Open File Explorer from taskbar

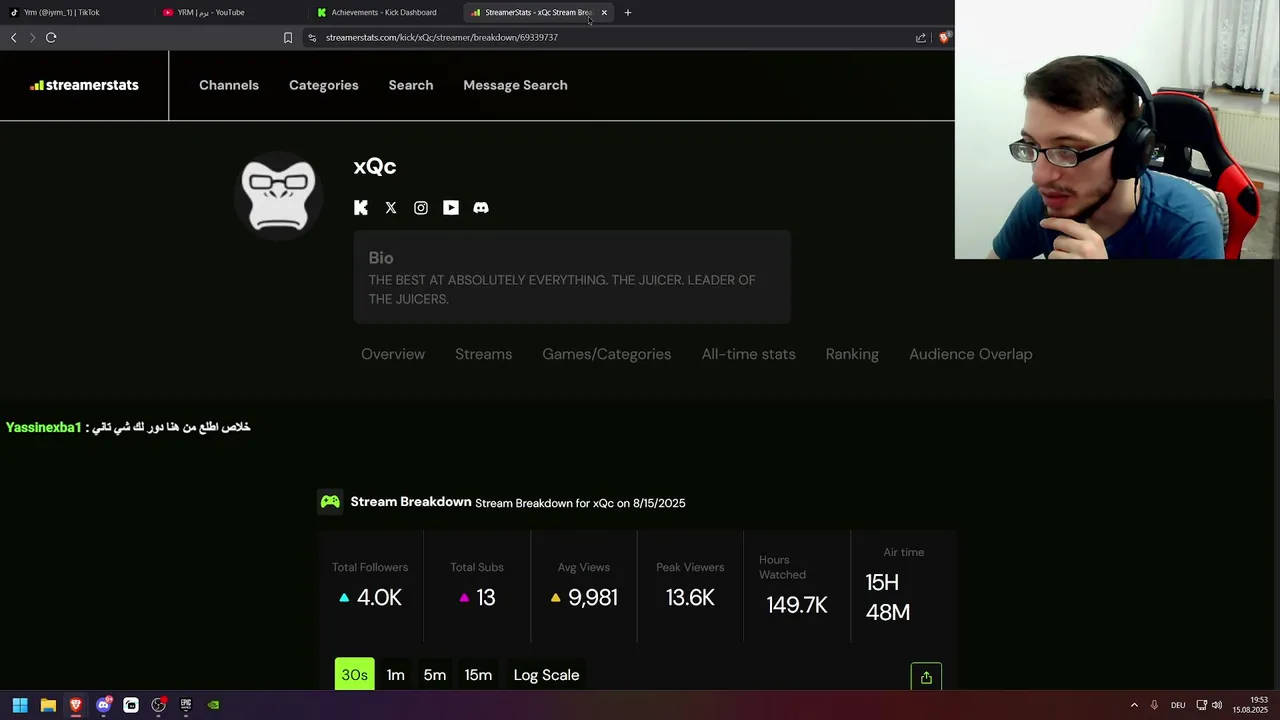click(x=48, y=705)
